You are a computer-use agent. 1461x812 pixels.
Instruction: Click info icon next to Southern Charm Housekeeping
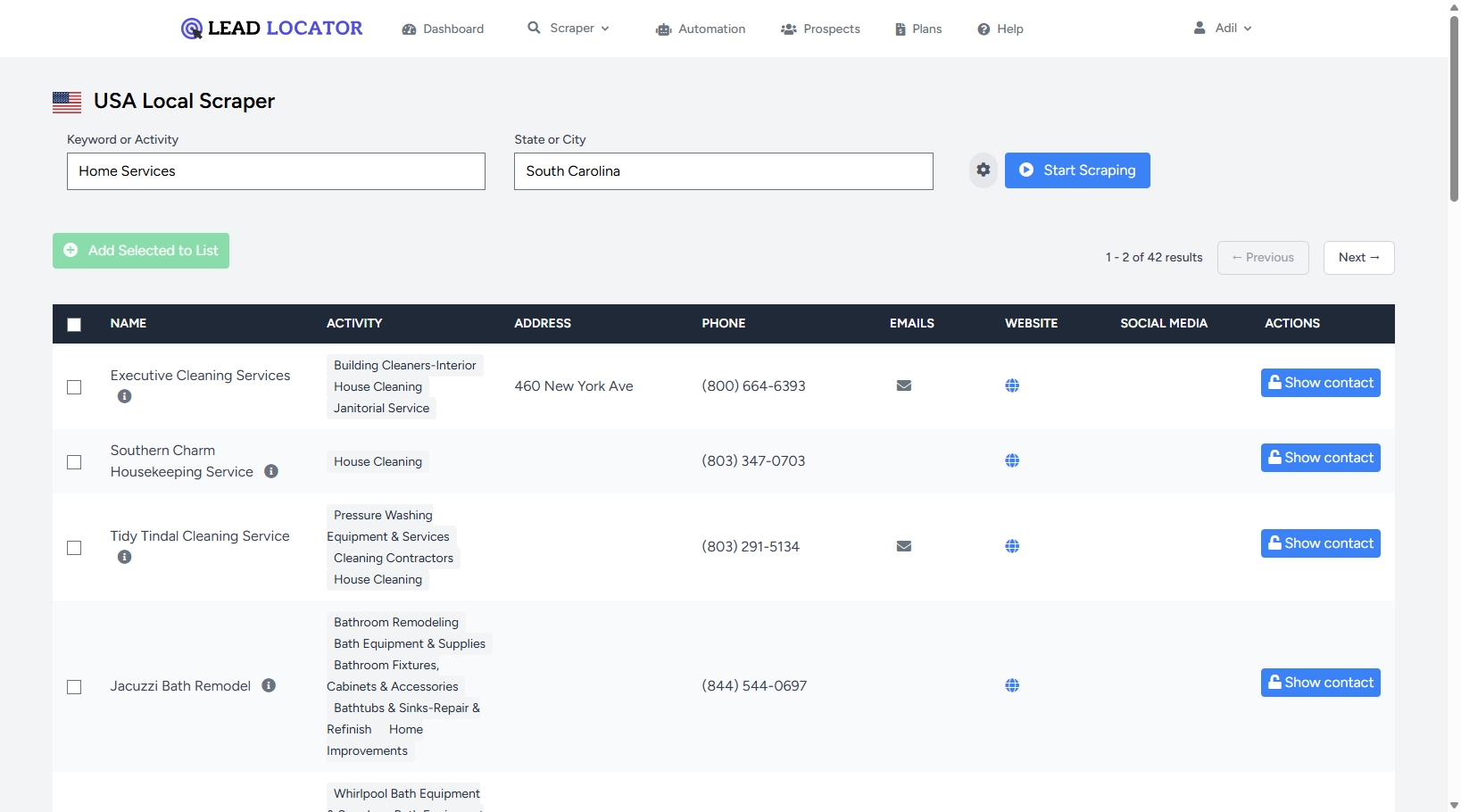[x=271, y=471]
